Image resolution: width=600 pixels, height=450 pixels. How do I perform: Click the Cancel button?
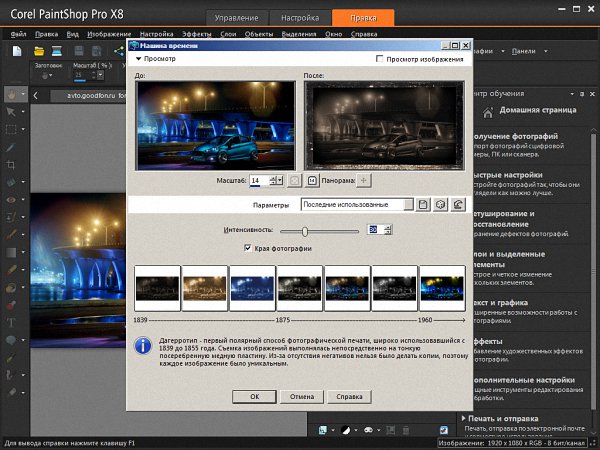pos(302,396)
